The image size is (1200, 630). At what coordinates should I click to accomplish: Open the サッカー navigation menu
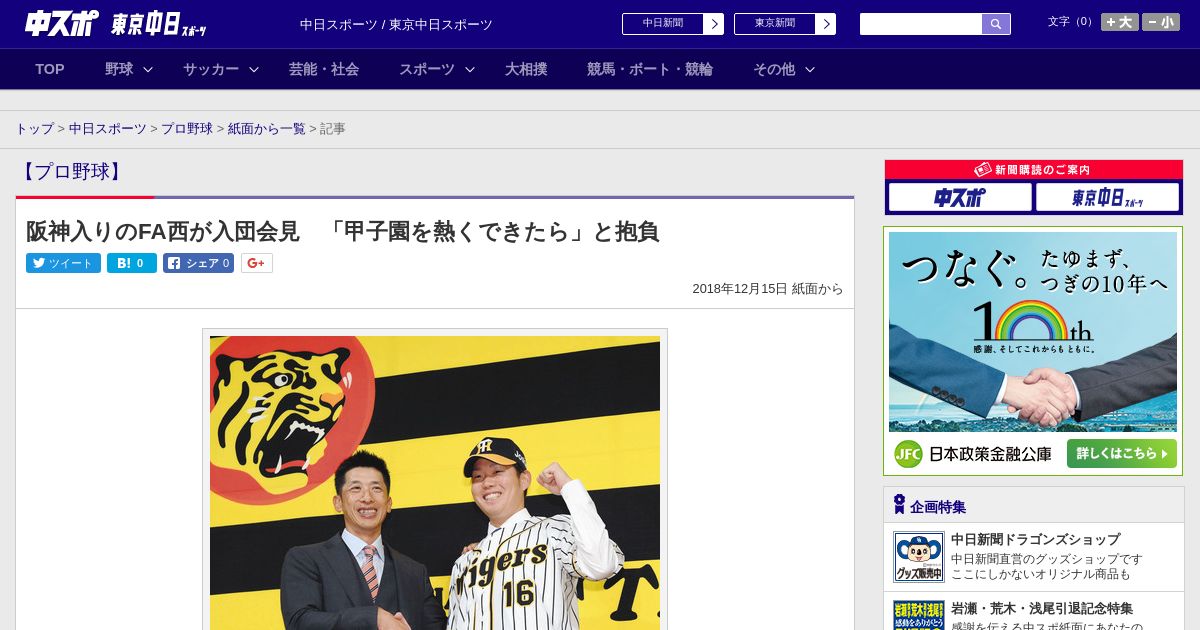coord(211,69)
